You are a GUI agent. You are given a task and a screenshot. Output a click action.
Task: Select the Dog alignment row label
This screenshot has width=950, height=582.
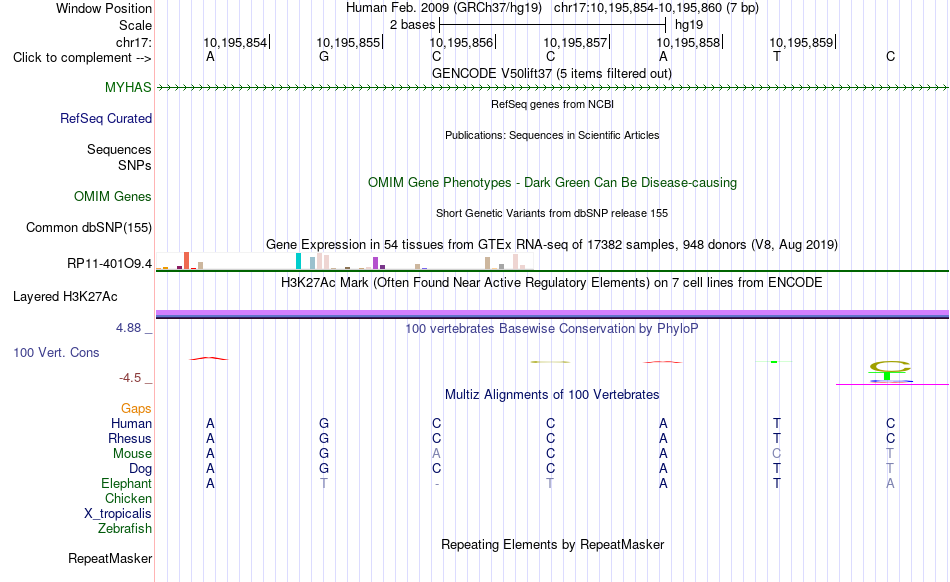[140, 469]
